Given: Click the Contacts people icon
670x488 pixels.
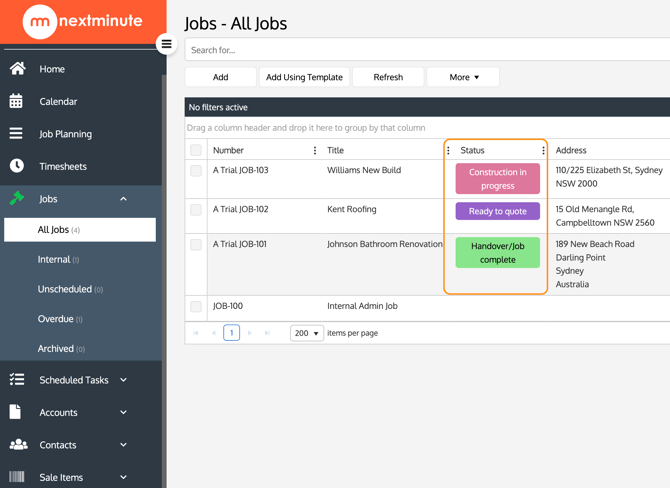Looking at the screenshot, I should 17,444.
